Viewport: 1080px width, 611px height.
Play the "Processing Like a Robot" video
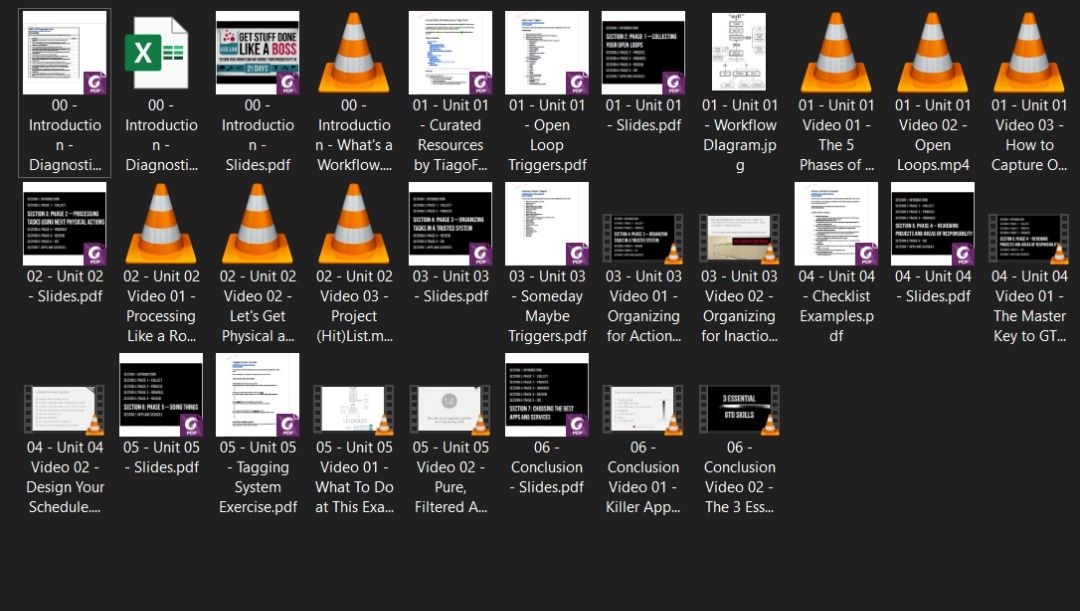pyautogui.click(x=161, y=222)
